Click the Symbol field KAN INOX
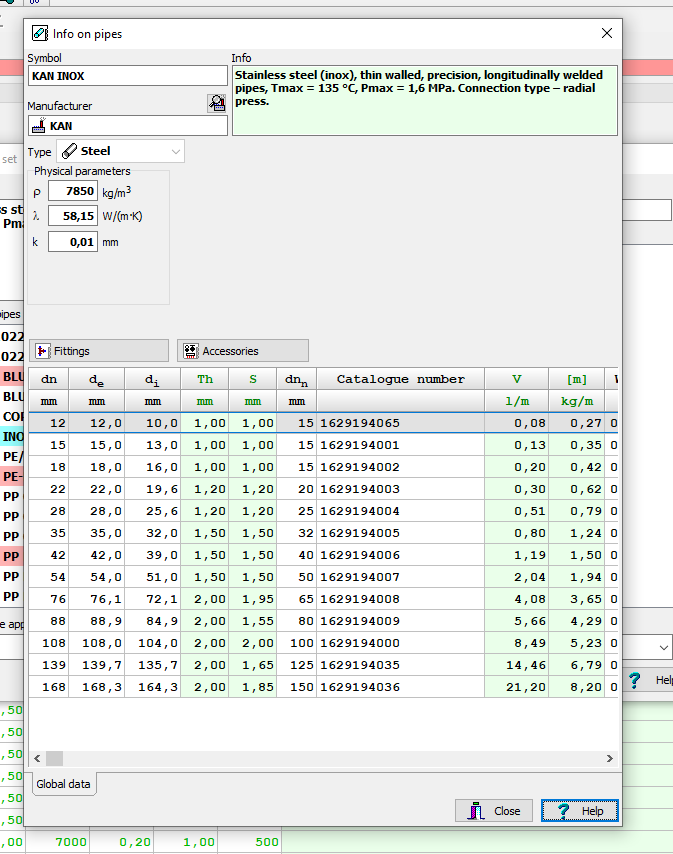The width and height of the screenshot is (673, 854). coord(128,76)
